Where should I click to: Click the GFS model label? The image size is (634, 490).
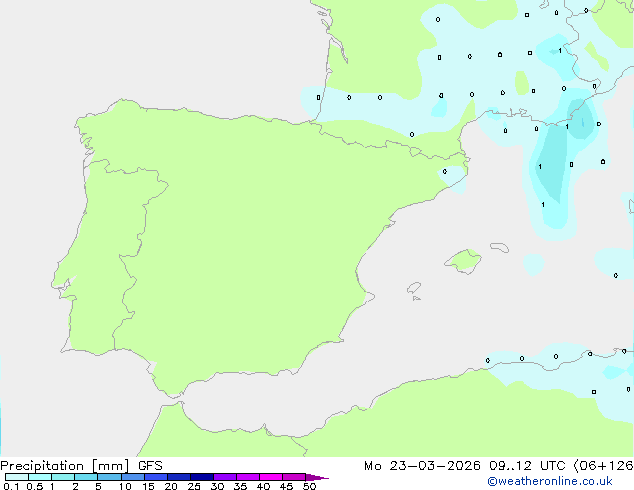(150, 466)
